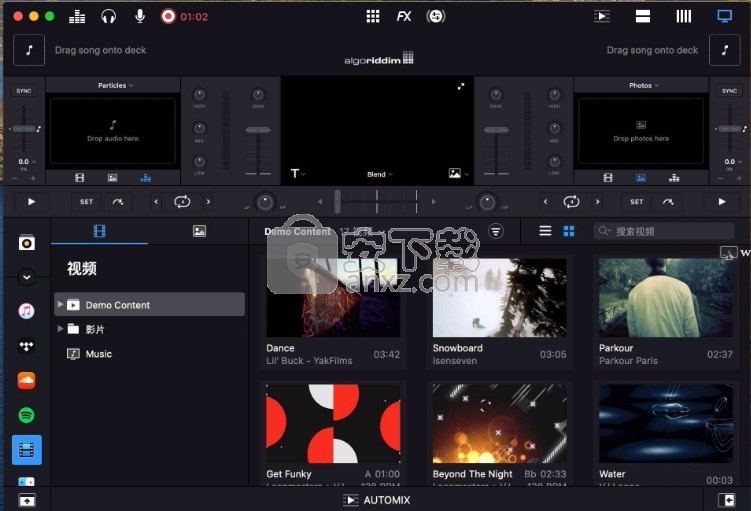This screenshot has height=511, width=751.
Task: Switch library to grid view
Action: tap(569, 231)
